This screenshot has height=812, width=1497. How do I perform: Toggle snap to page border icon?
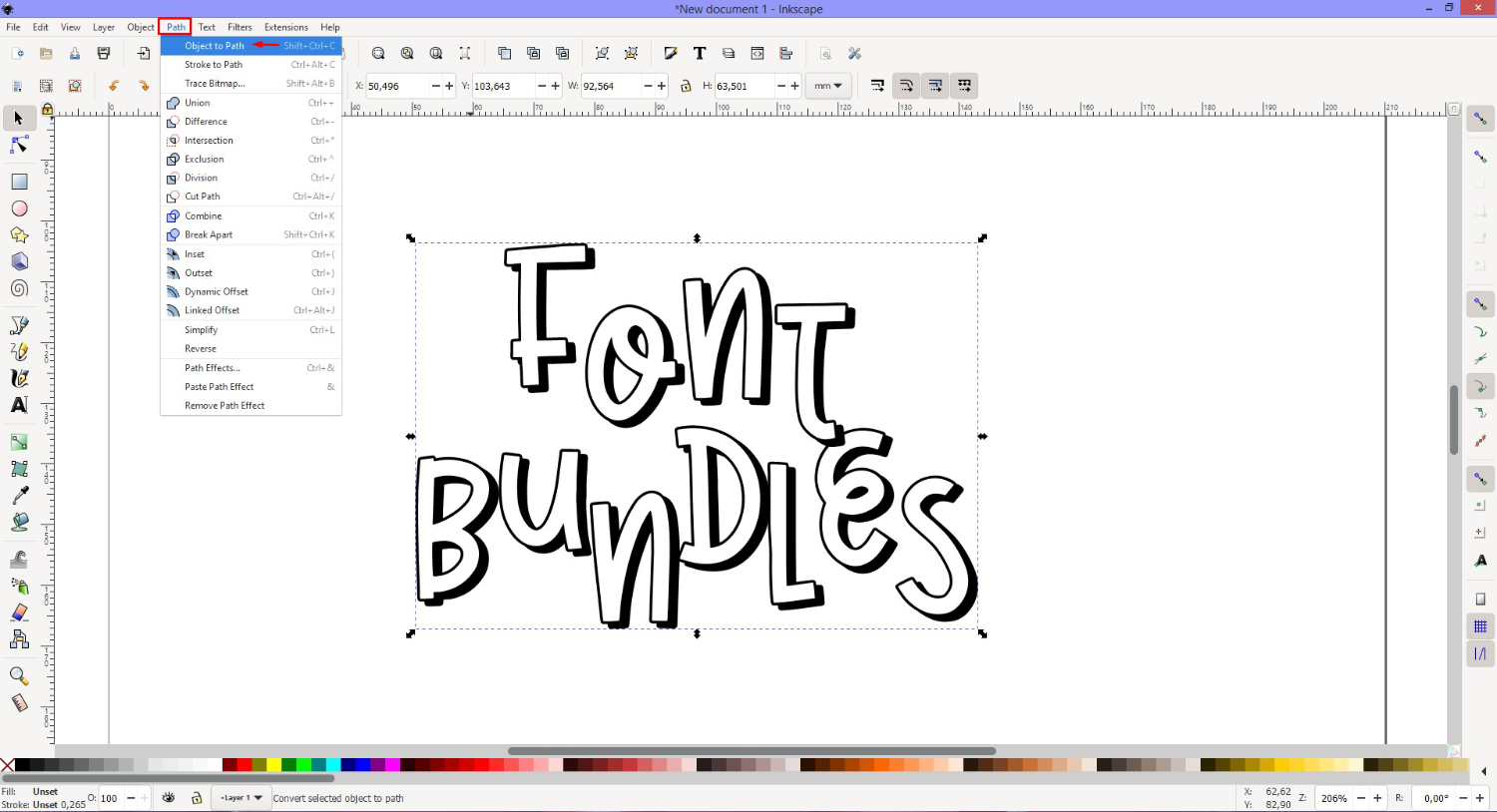click(x=1480, y=599)
